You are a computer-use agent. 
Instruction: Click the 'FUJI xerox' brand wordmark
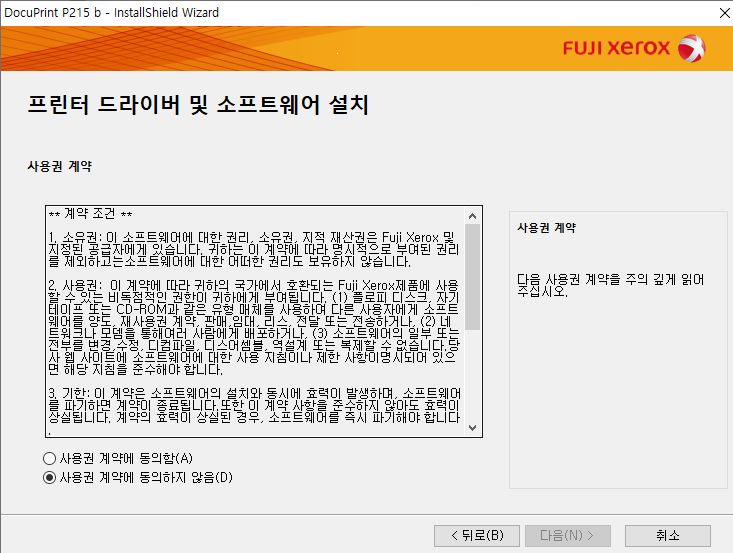(616, 48)
